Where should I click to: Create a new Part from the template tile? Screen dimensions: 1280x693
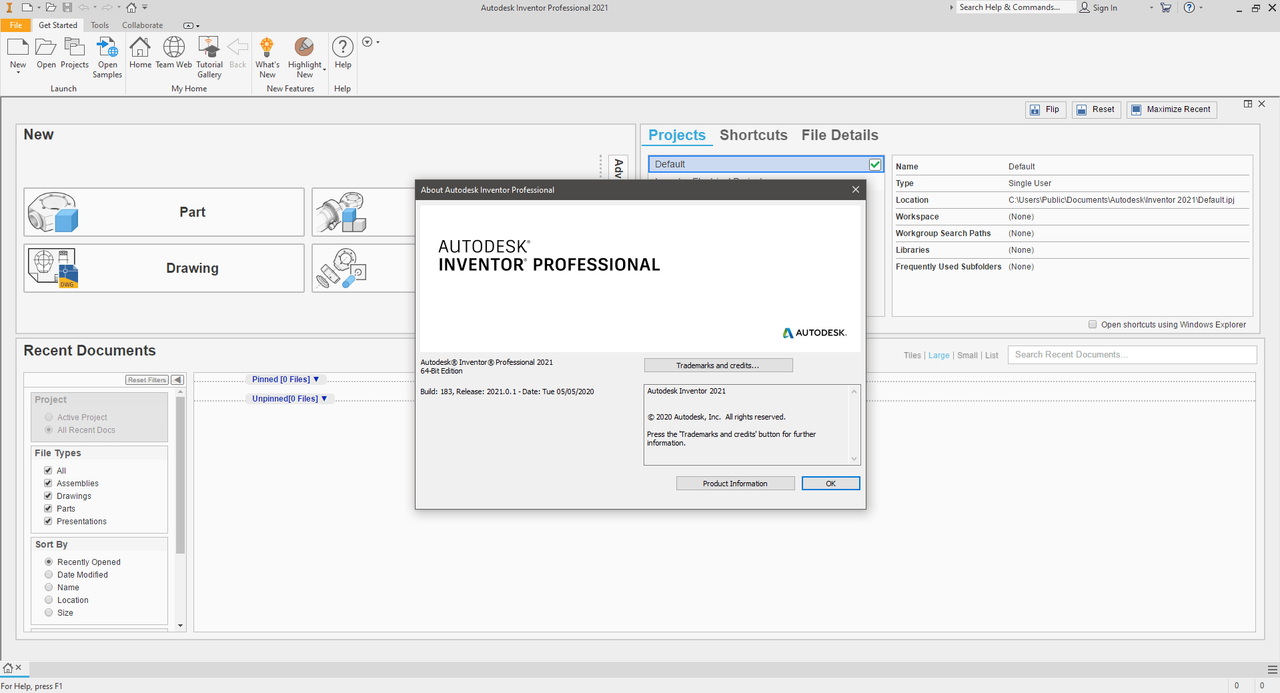click(164, 212)
